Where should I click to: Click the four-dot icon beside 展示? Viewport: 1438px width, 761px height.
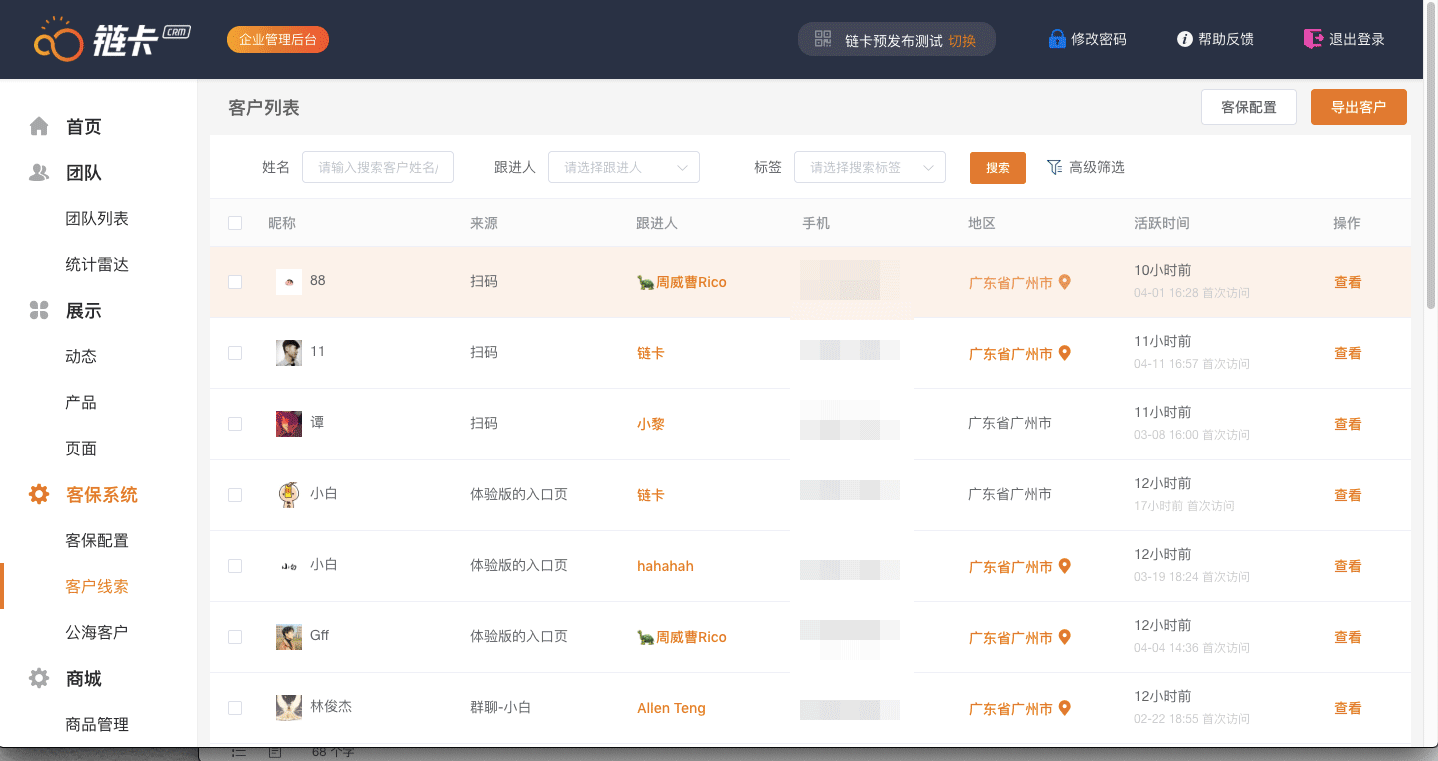(x=39, y=310)
